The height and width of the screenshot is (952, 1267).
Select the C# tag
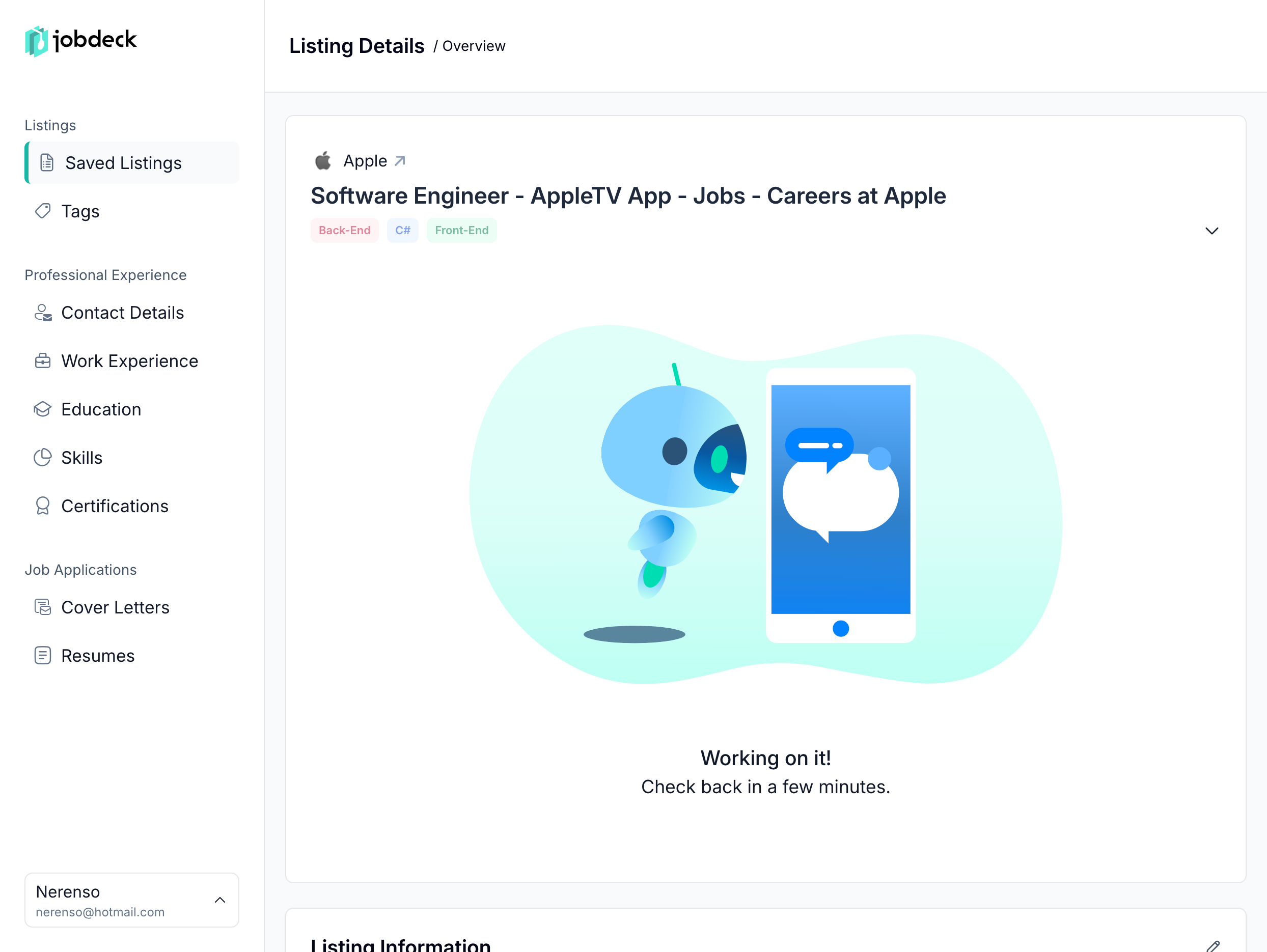(403, 230)
